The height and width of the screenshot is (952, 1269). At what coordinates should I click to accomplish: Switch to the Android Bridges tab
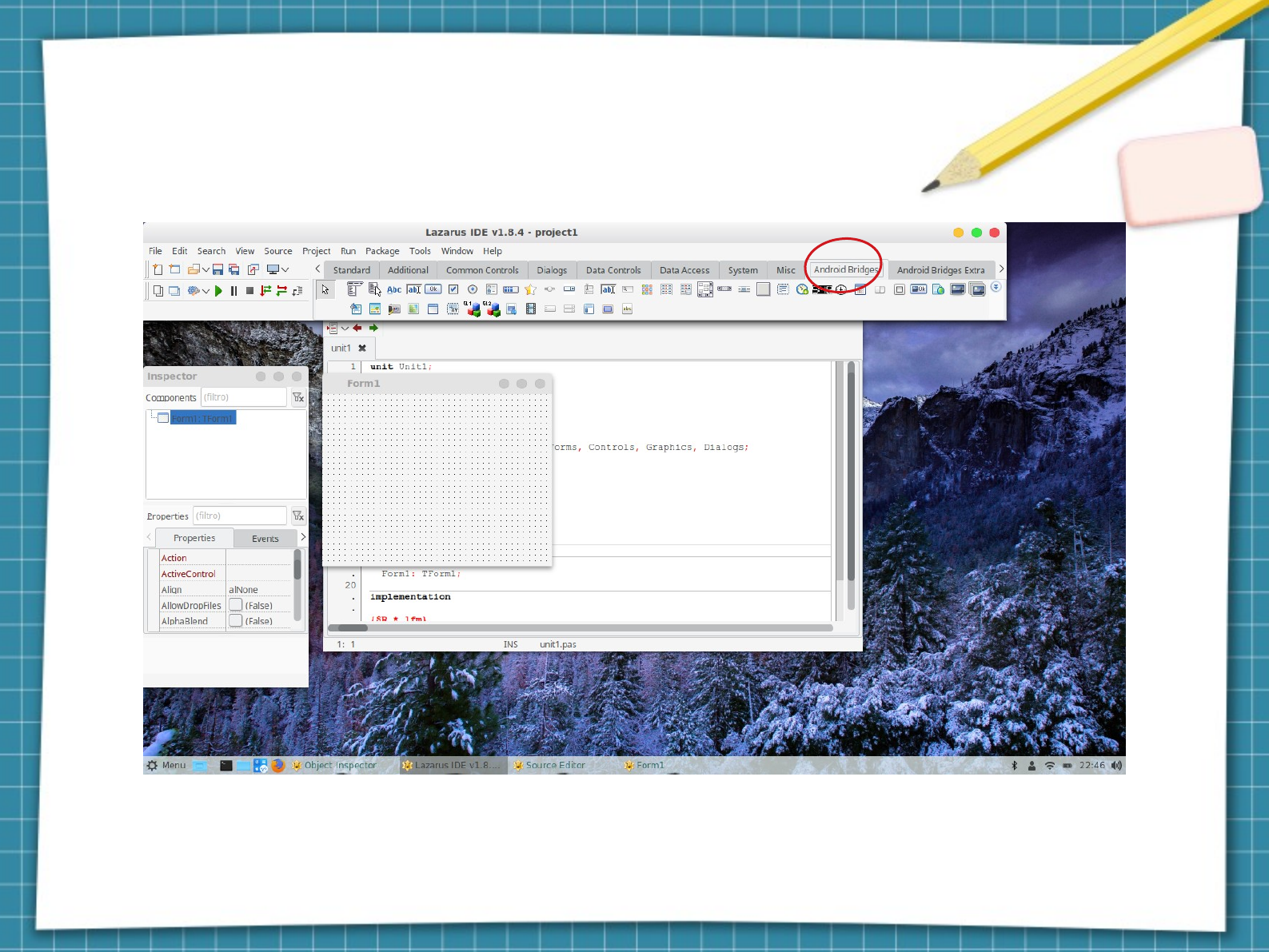coord(846,269)
